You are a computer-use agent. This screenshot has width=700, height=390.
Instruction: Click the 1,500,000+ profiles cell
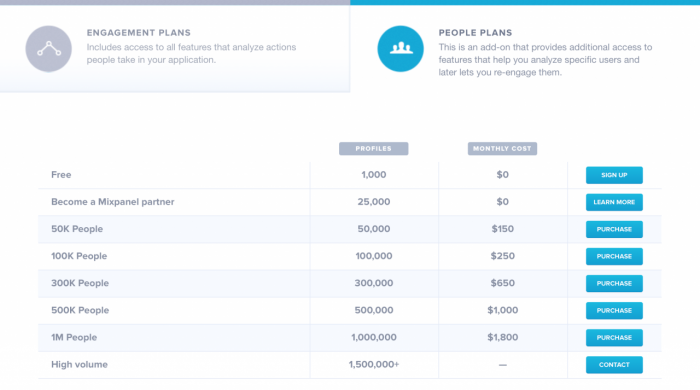(374, 365)
